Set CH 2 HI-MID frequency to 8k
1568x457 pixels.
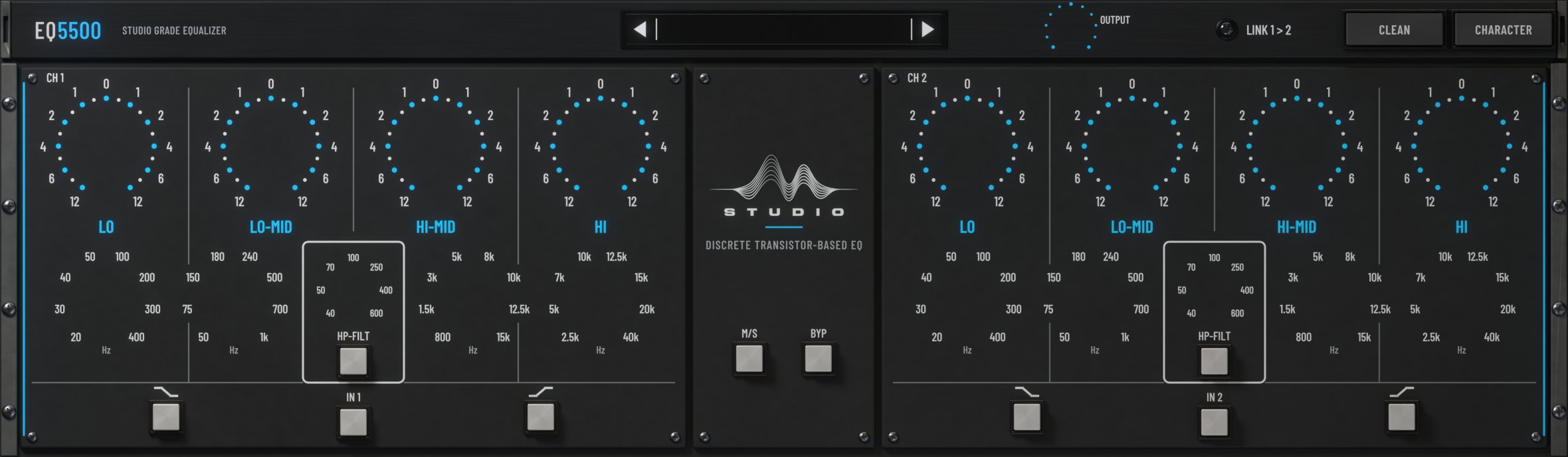1350,256
